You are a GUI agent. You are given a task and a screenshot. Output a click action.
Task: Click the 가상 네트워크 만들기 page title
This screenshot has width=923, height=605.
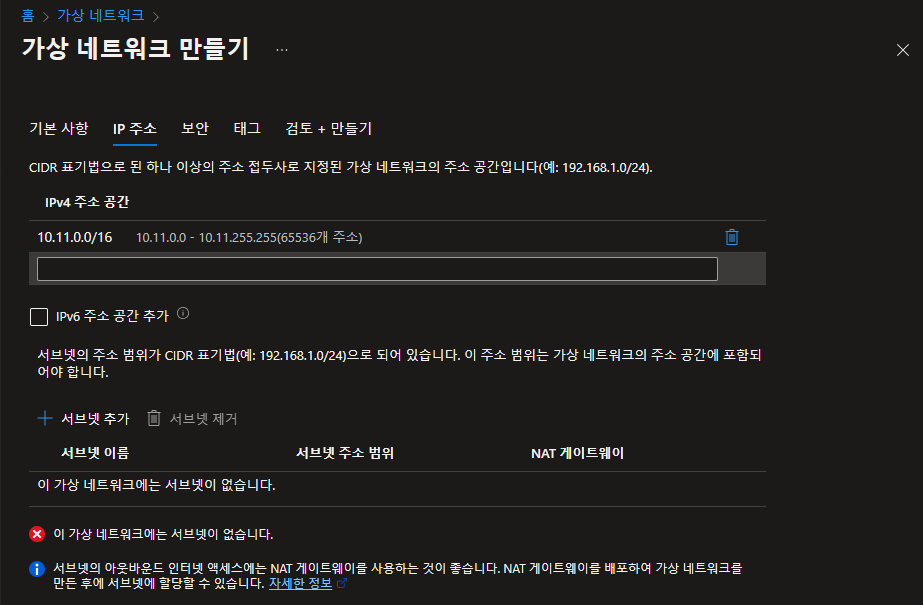coord(136,49)
